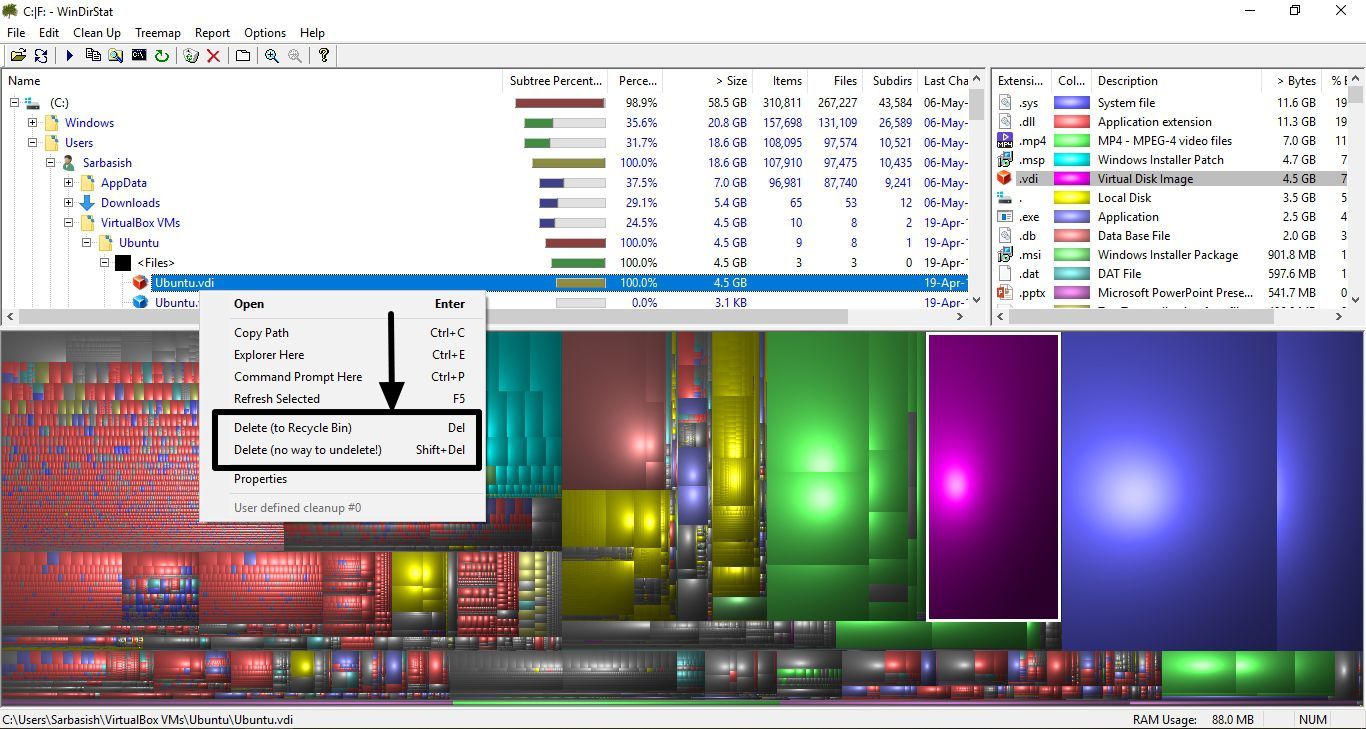Open the Options menu
The height and width of the screenshot is (729, 1366).
point(265,33)
